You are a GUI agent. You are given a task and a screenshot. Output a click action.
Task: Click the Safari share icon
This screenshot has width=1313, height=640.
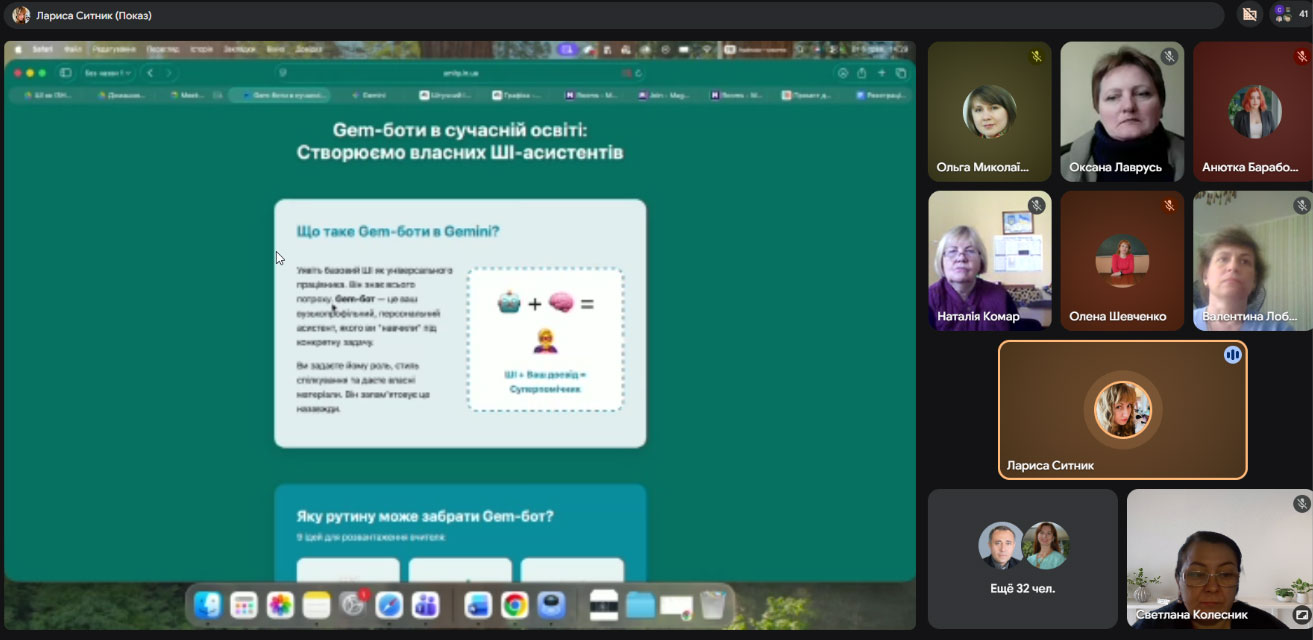tap(861, 73)
